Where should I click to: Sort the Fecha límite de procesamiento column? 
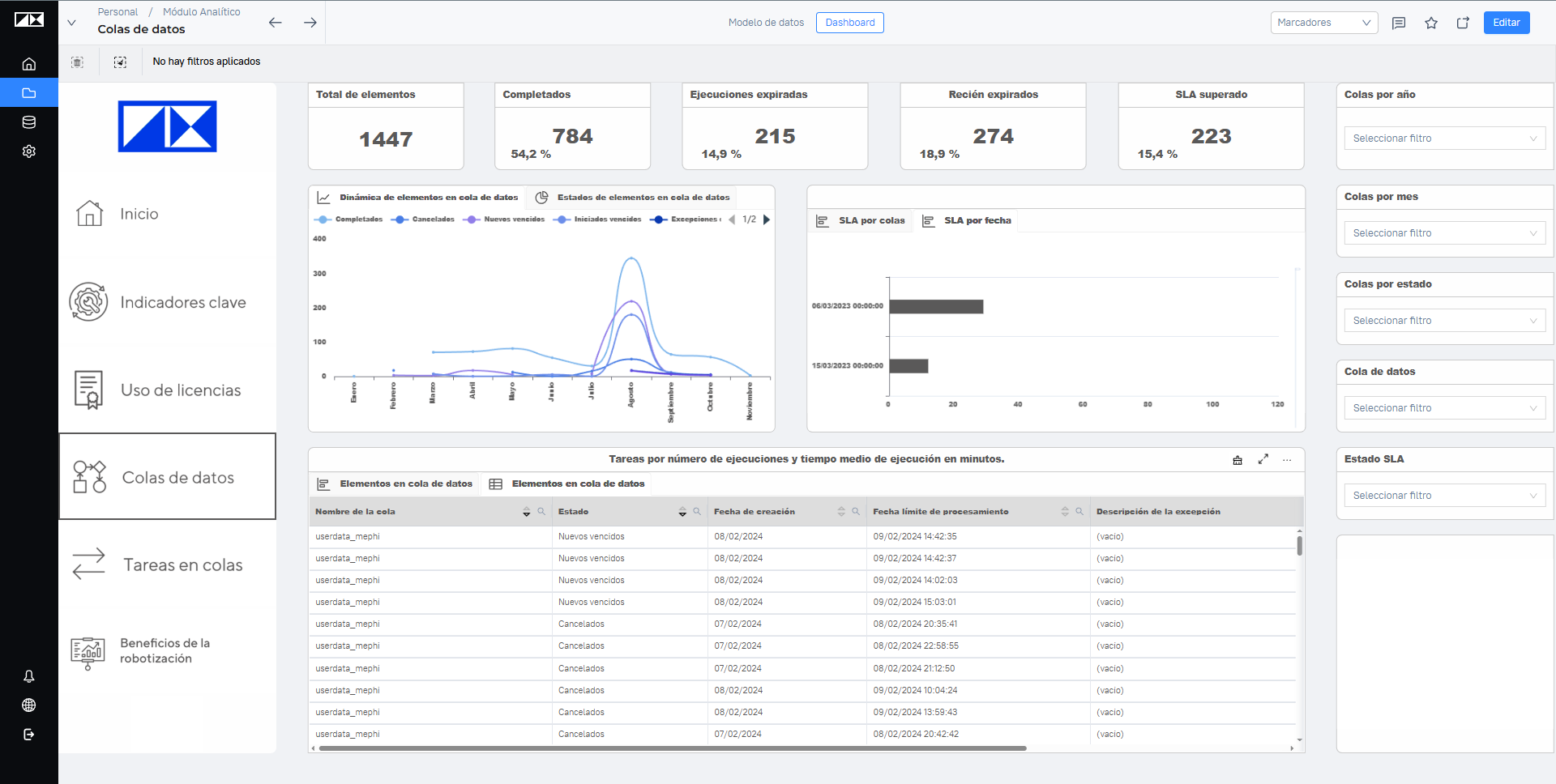(1065, 512)
